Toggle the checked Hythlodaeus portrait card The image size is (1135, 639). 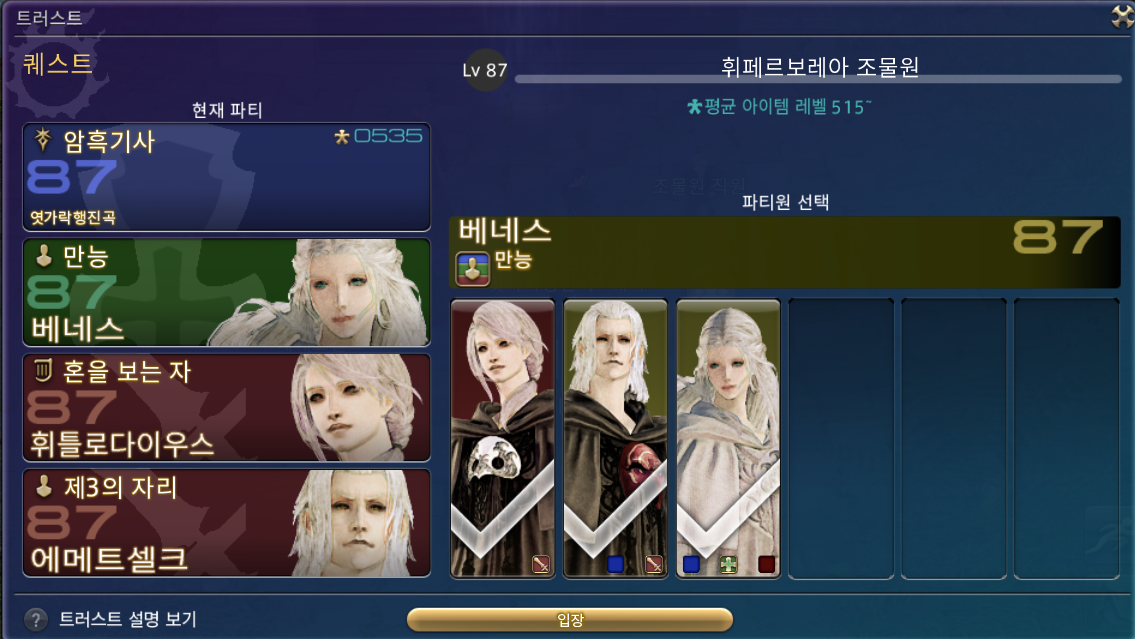coord(503,439)
